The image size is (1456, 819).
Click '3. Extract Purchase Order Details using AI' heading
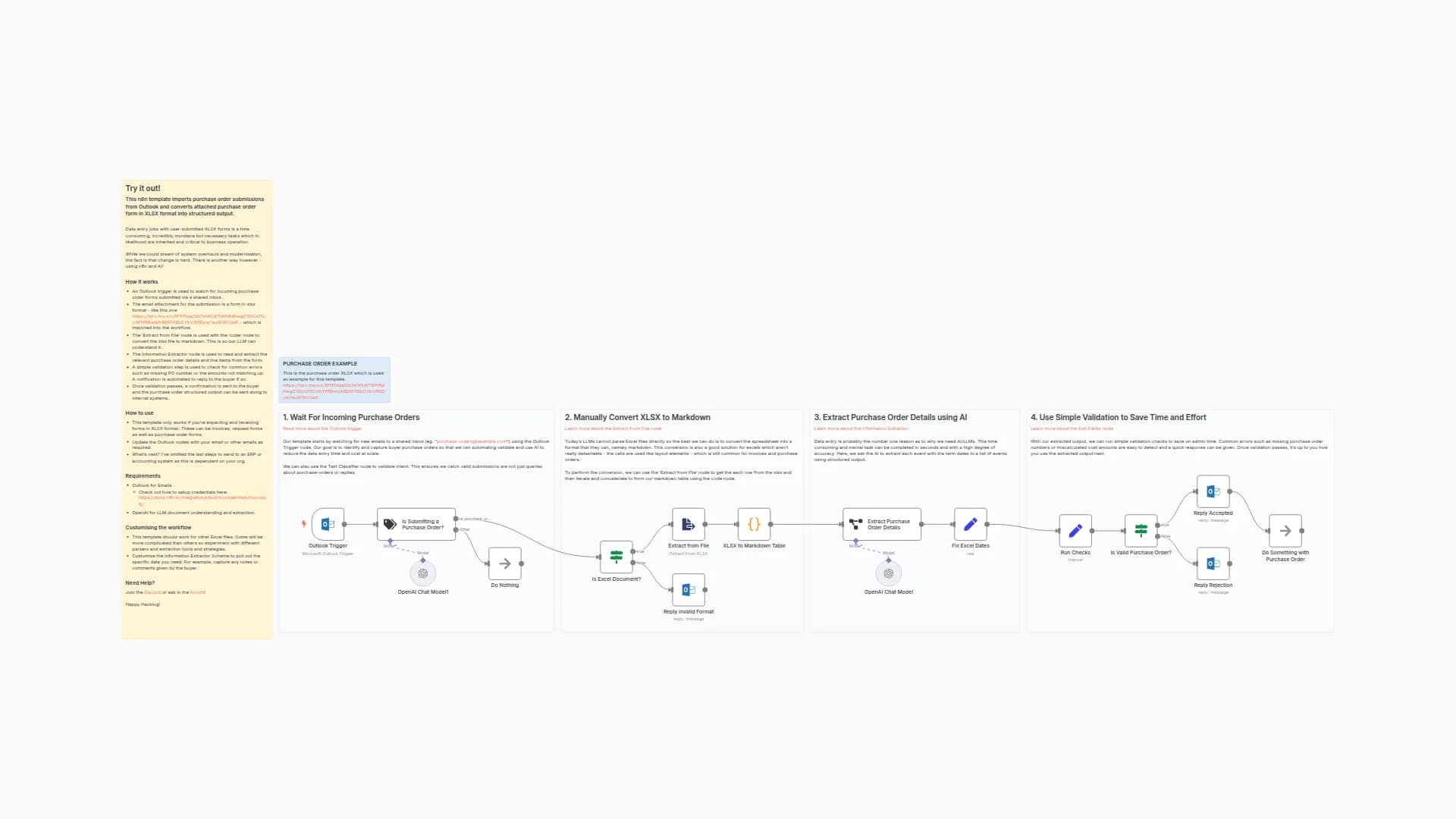(890, 417)
